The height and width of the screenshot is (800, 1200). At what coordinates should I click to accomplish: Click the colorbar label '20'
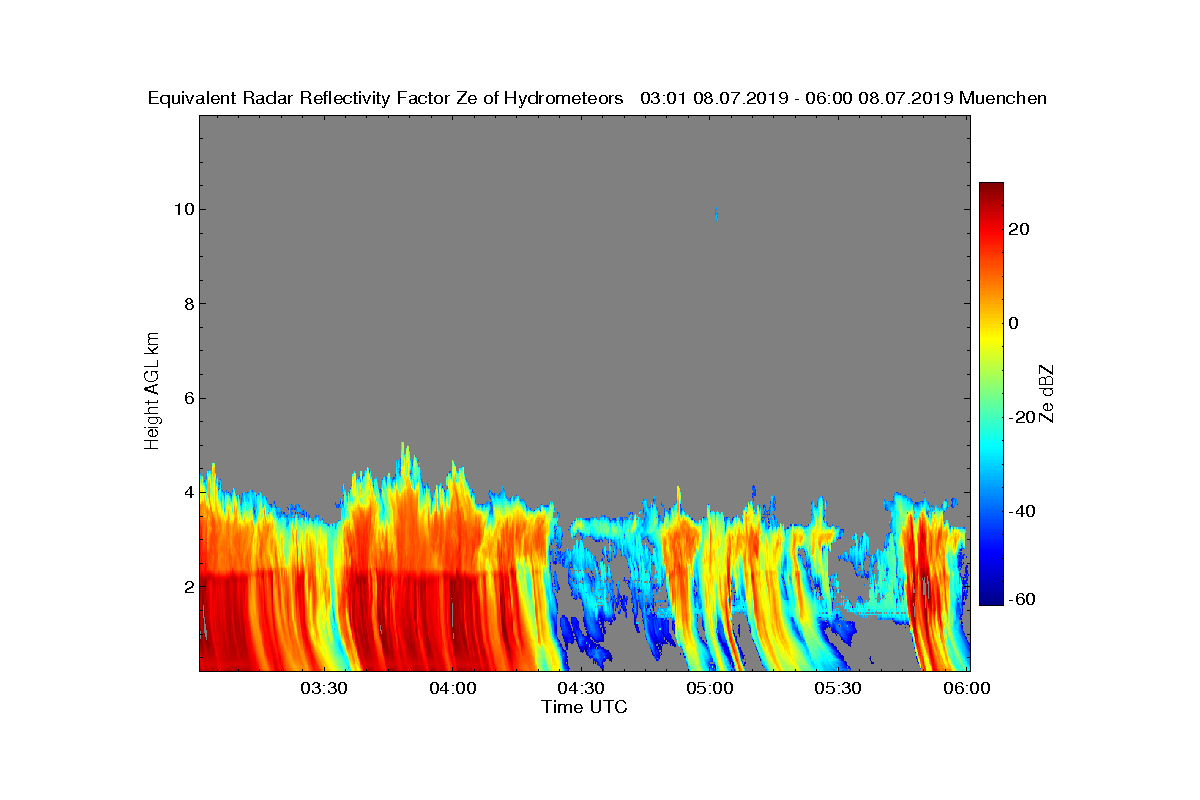[1019, 229]
